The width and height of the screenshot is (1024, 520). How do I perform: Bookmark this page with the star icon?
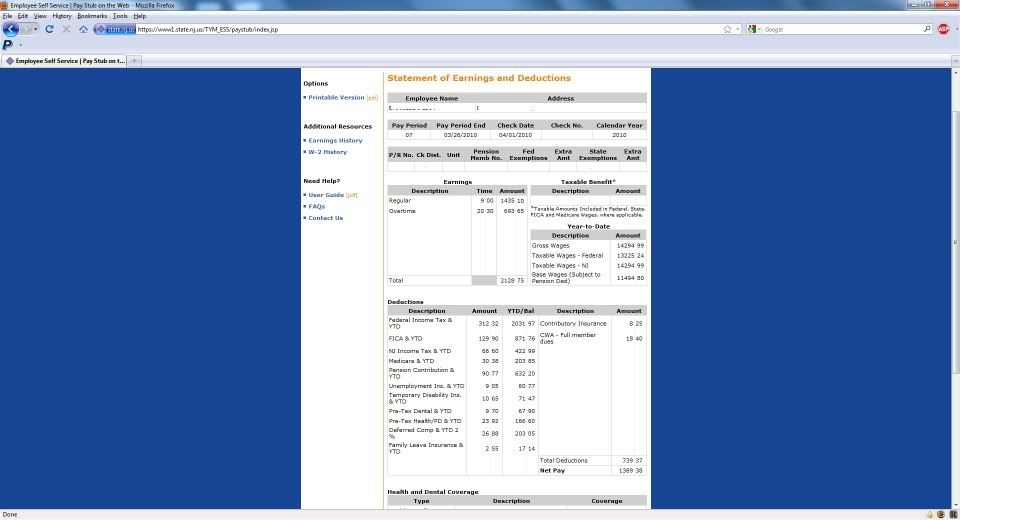(x=727, y=29)
